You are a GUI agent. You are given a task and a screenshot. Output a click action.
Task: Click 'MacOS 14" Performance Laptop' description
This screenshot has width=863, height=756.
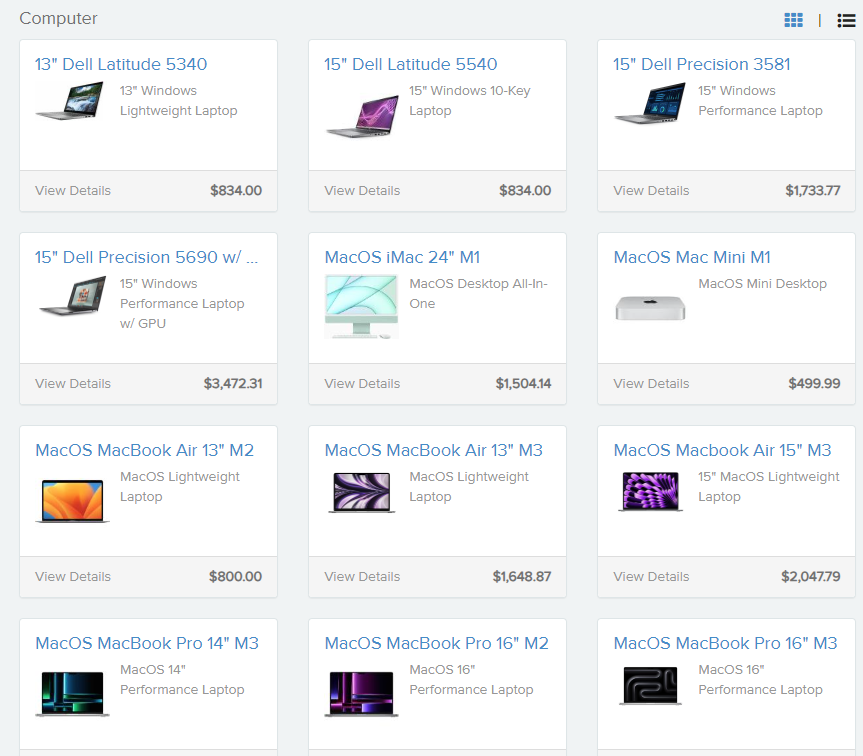point(182,680)
